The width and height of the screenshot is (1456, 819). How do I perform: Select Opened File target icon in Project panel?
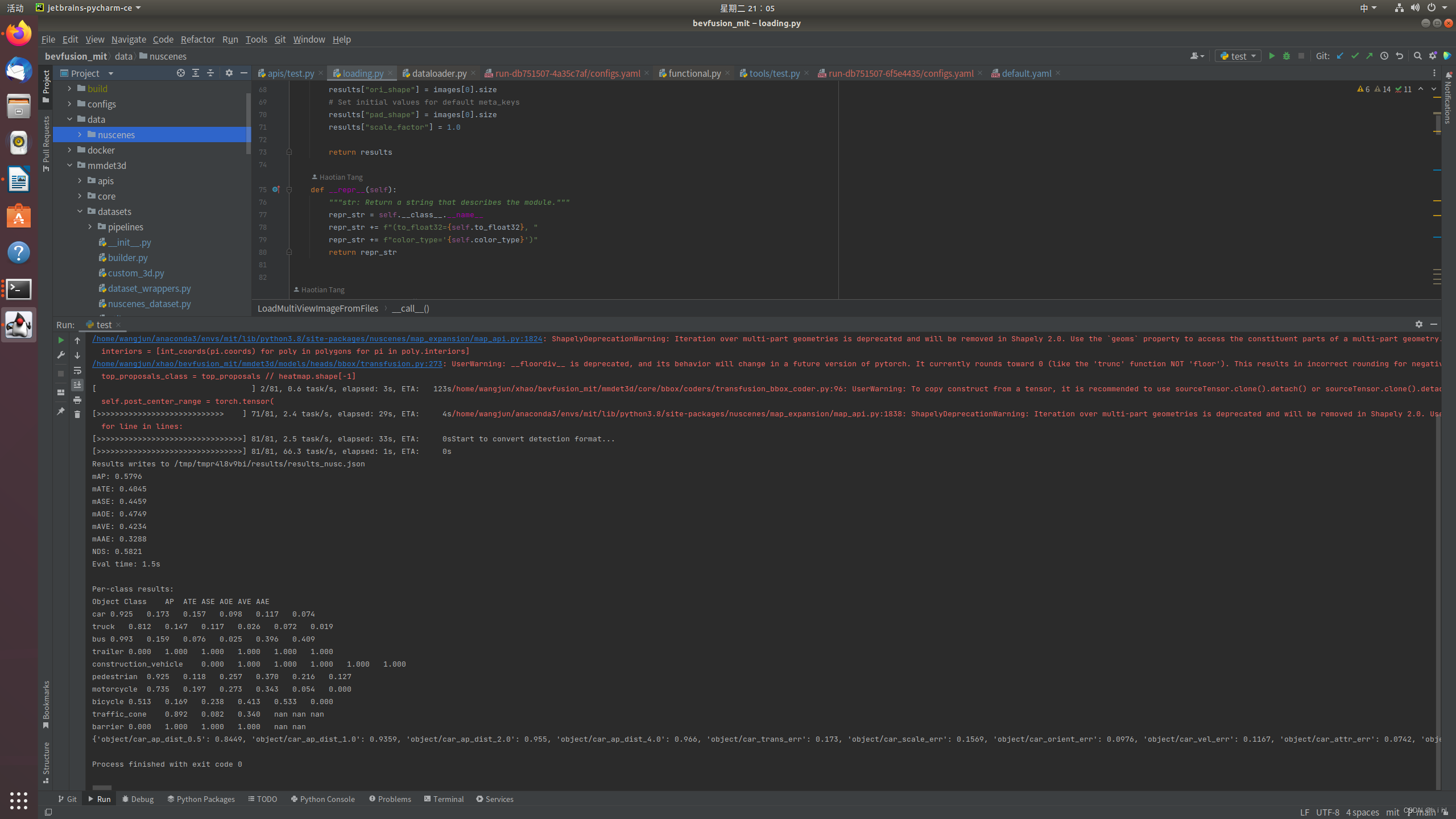point(181,73)
